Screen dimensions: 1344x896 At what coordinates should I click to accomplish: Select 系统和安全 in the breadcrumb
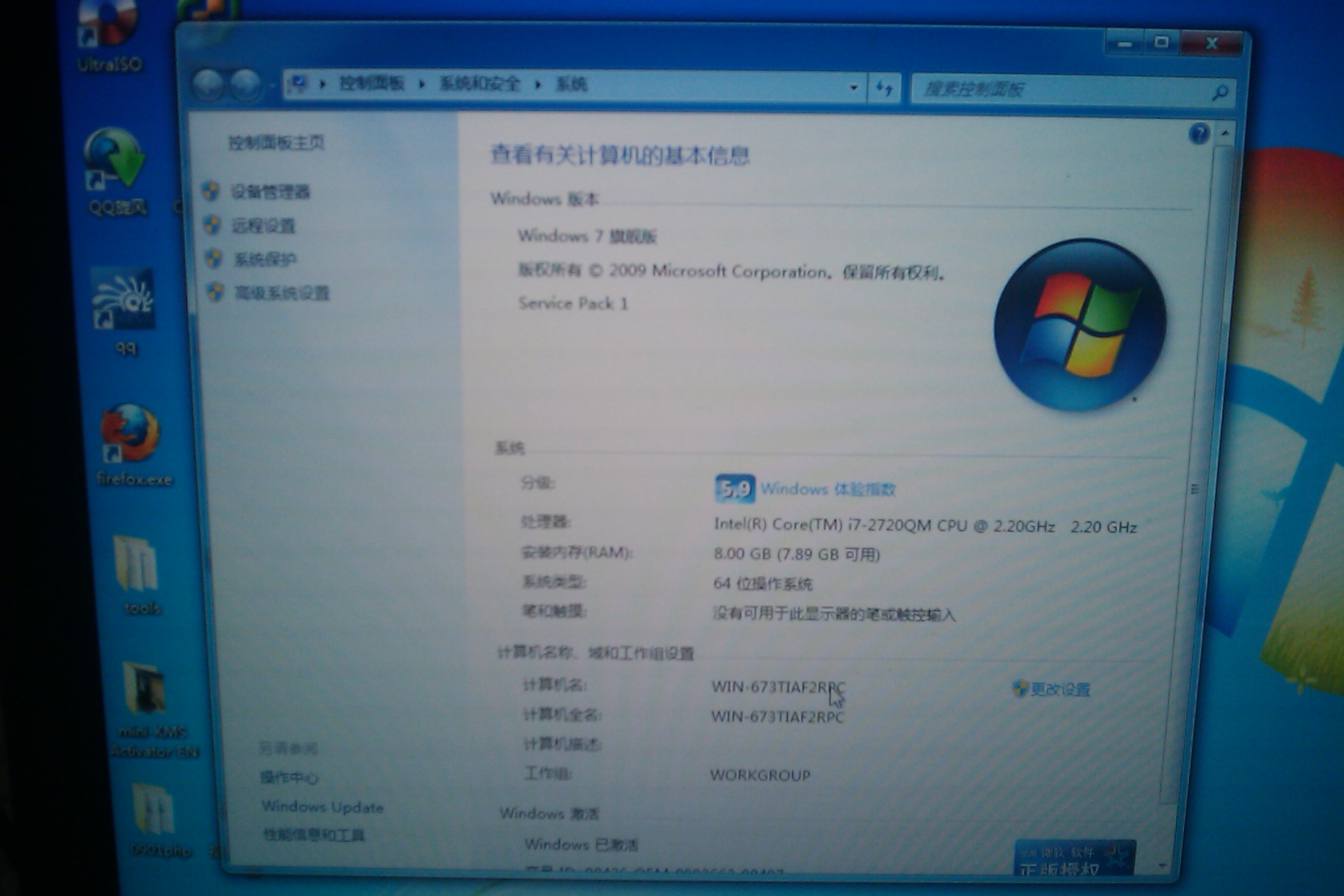[480, 84]
